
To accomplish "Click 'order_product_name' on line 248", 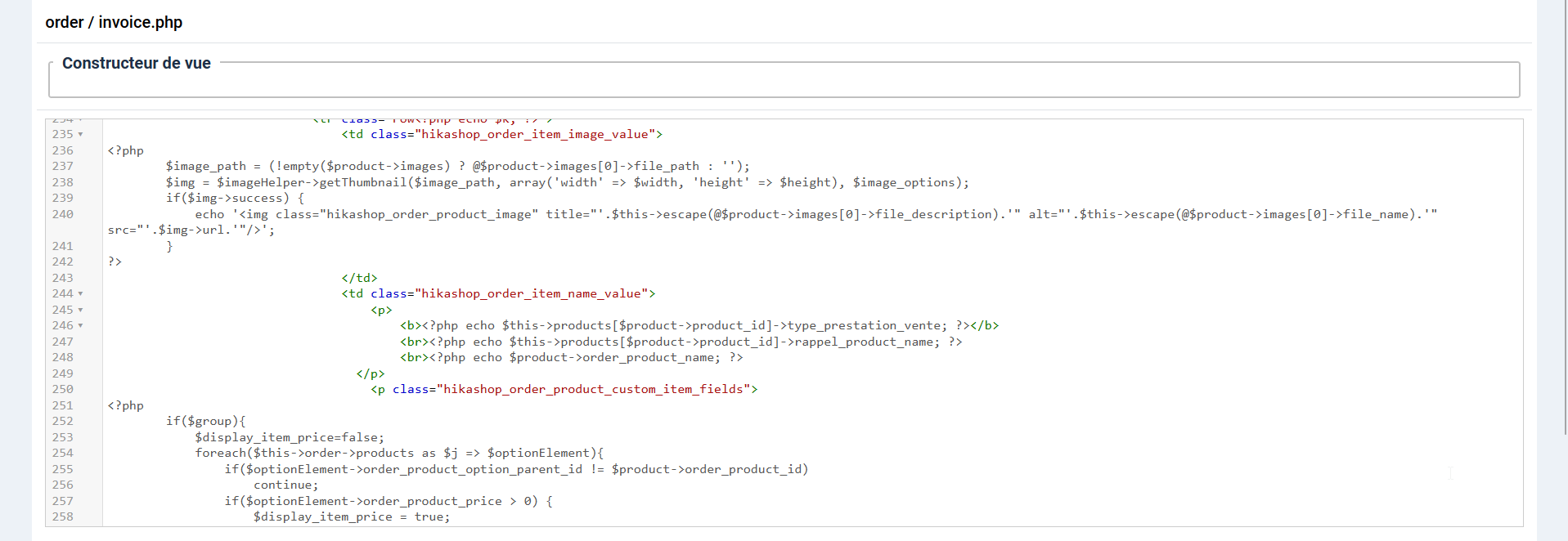I will [649, 357].
